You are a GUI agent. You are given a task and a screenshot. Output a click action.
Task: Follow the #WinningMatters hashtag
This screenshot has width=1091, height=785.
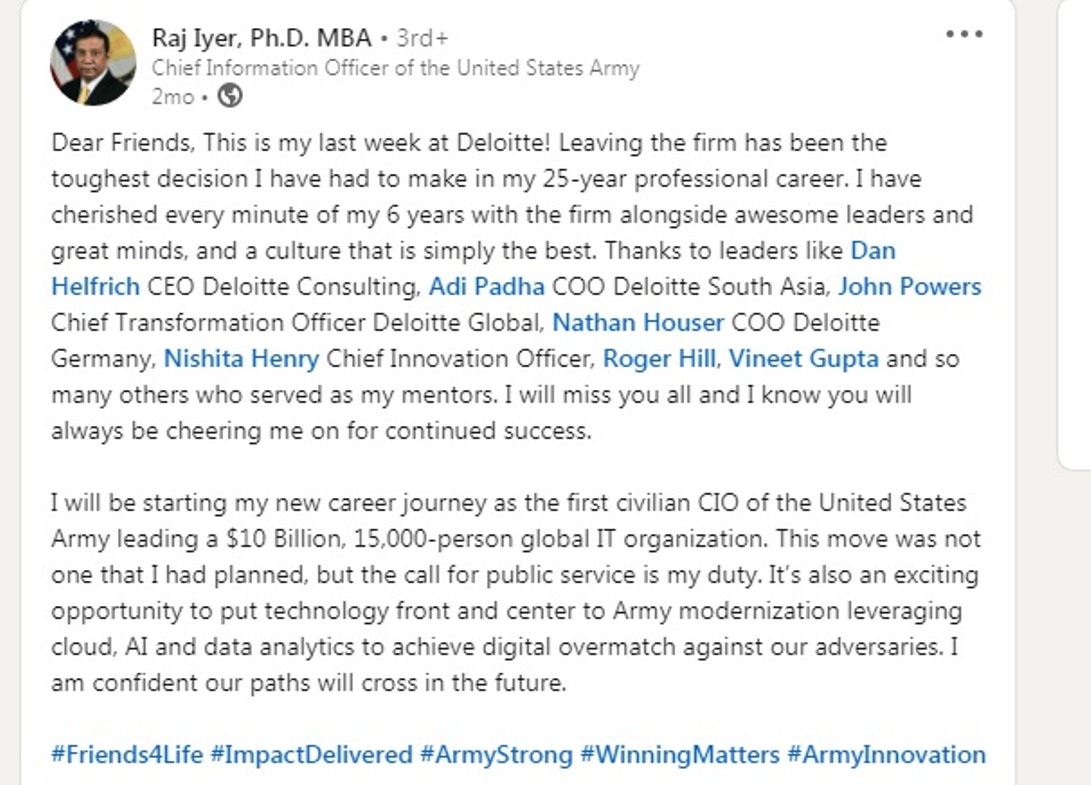680,755
